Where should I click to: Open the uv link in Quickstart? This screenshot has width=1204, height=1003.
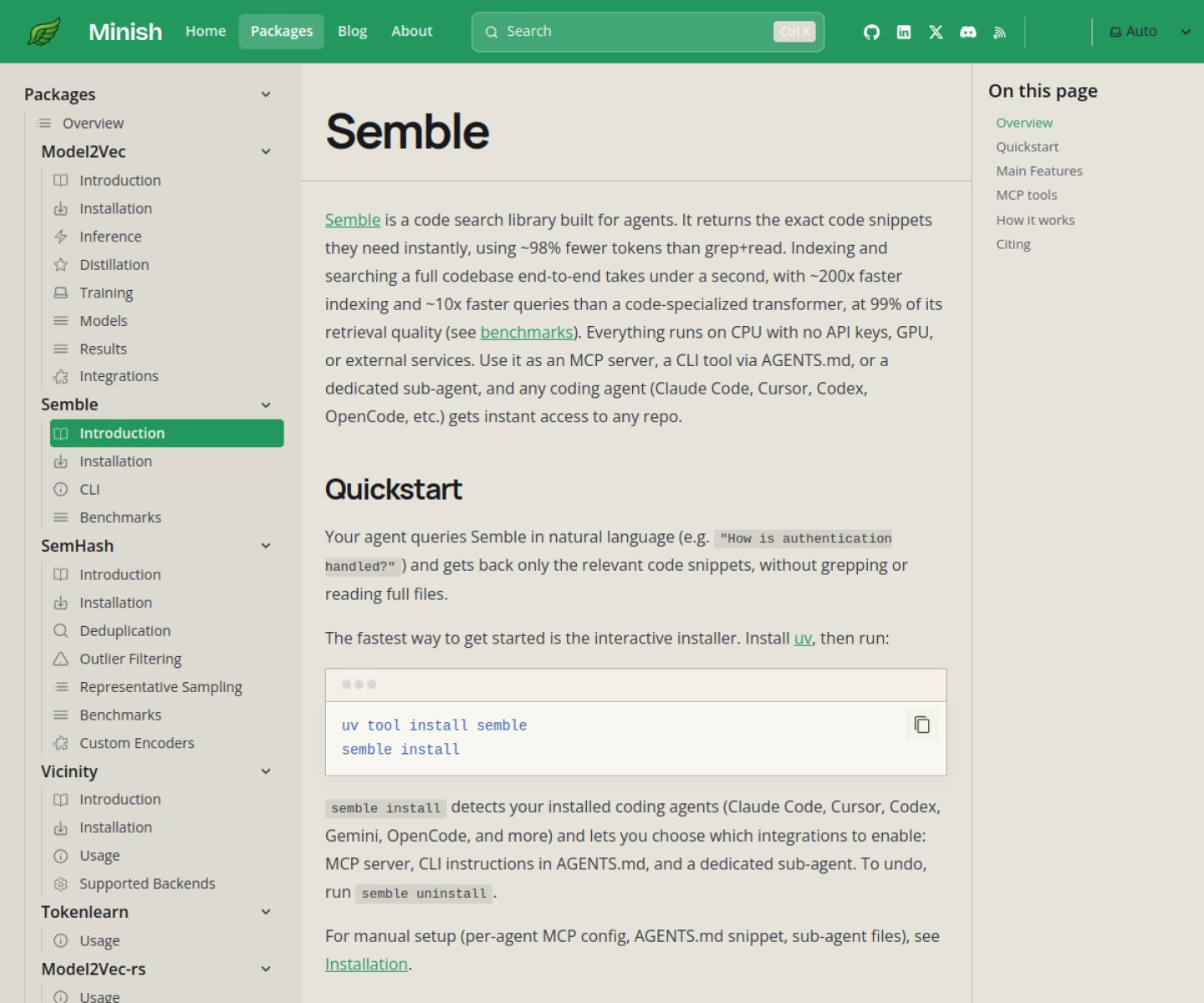[803, 638]
